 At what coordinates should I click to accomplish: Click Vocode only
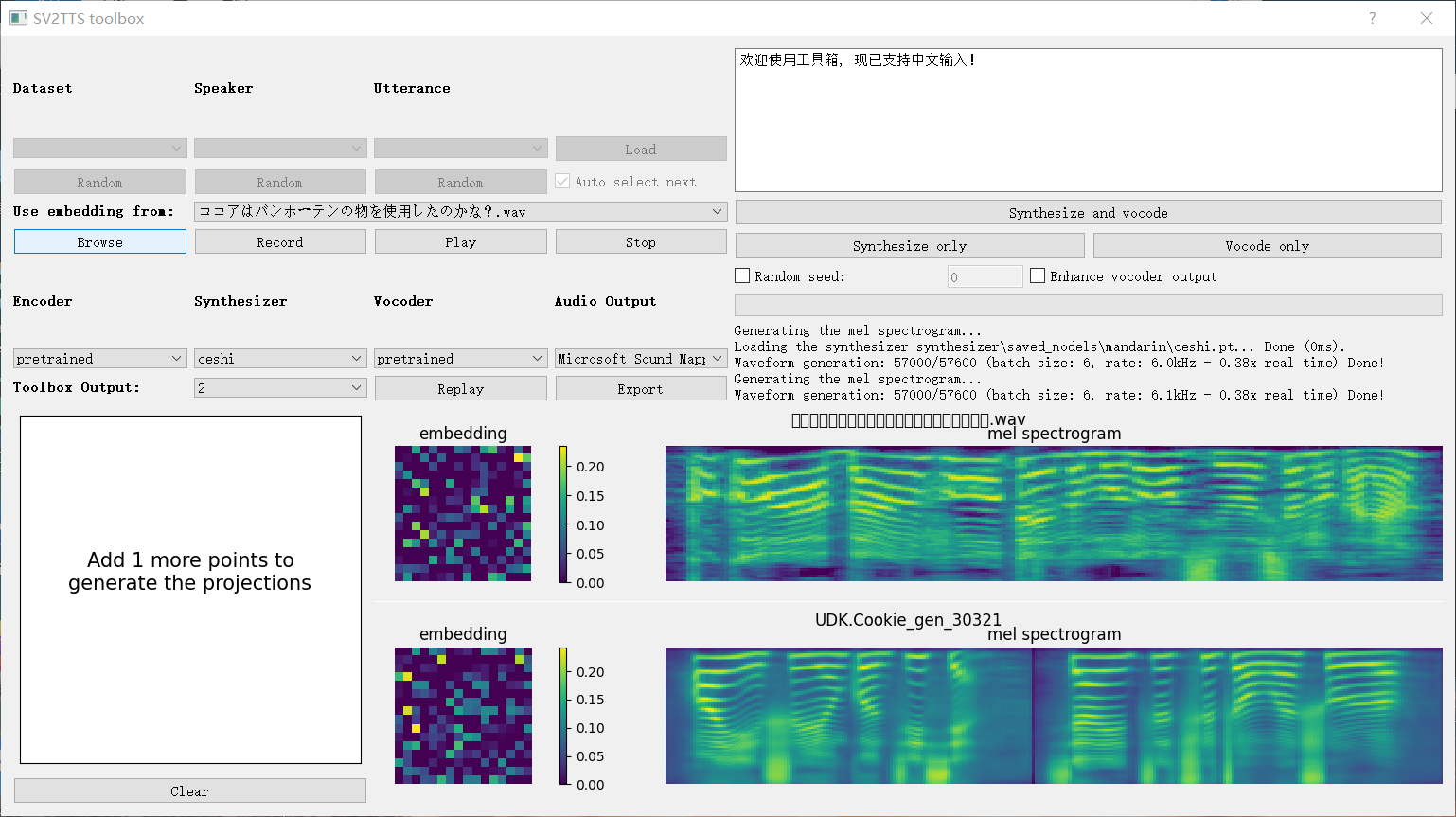point(1268,246)
